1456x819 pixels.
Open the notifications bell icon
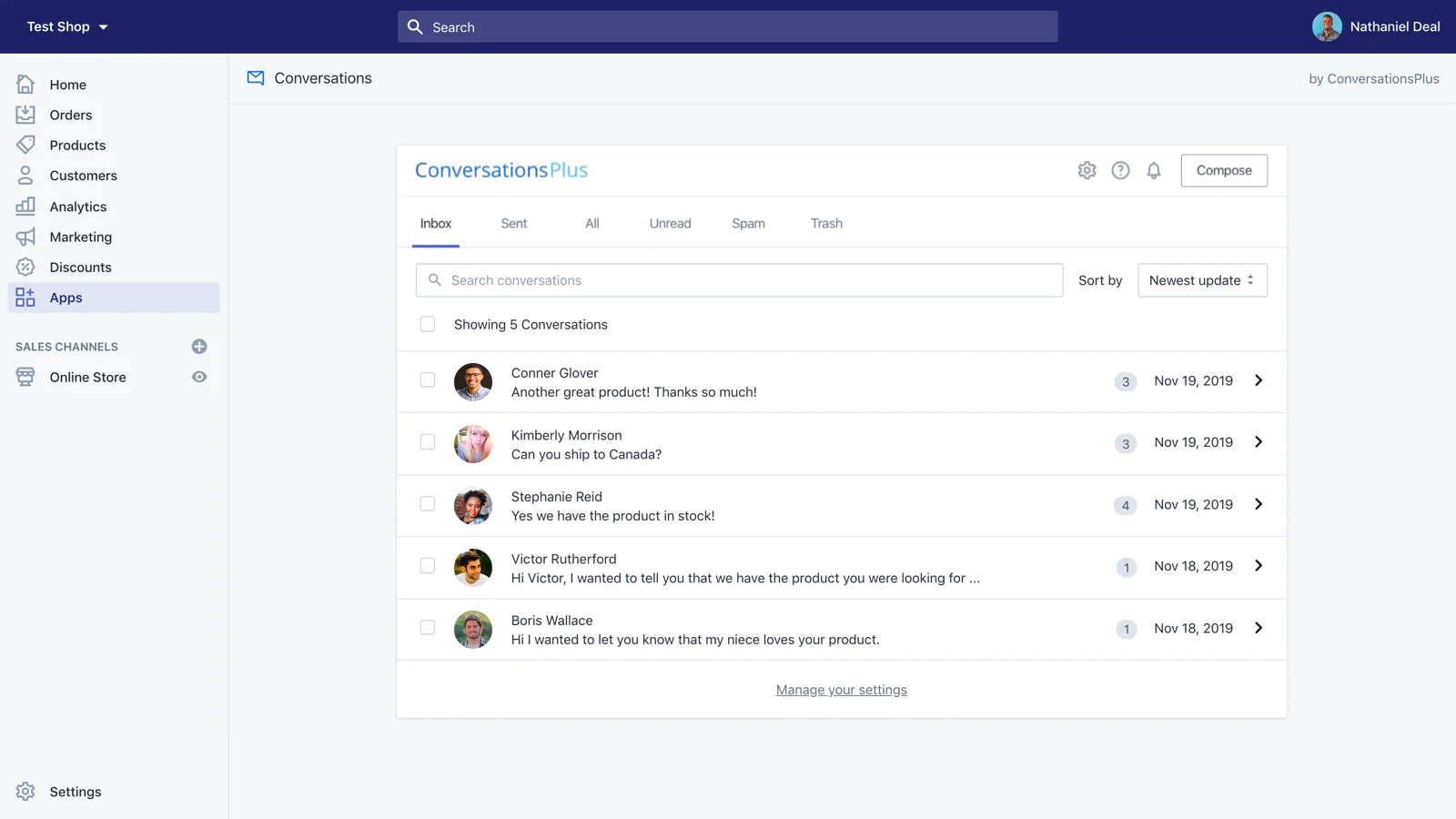[x=1154, y=170]
